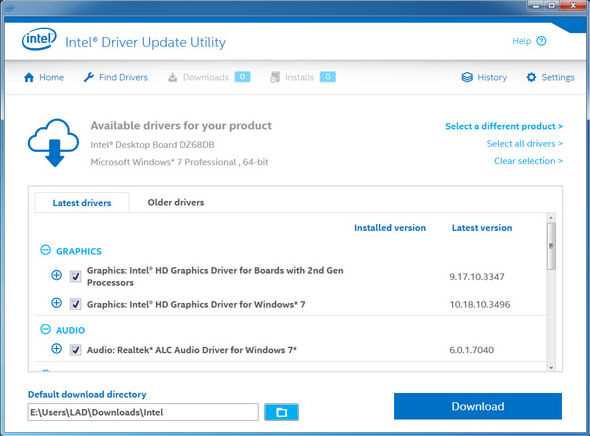Uncheck HD Graphics Driver for Windows 7
This screenshot has width=590, height=436.
click(x=76, y=304)
